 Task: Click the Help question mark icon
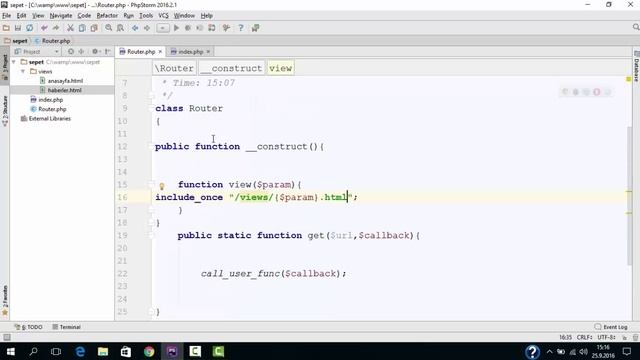pyautogui.click(x=241, y=28)
